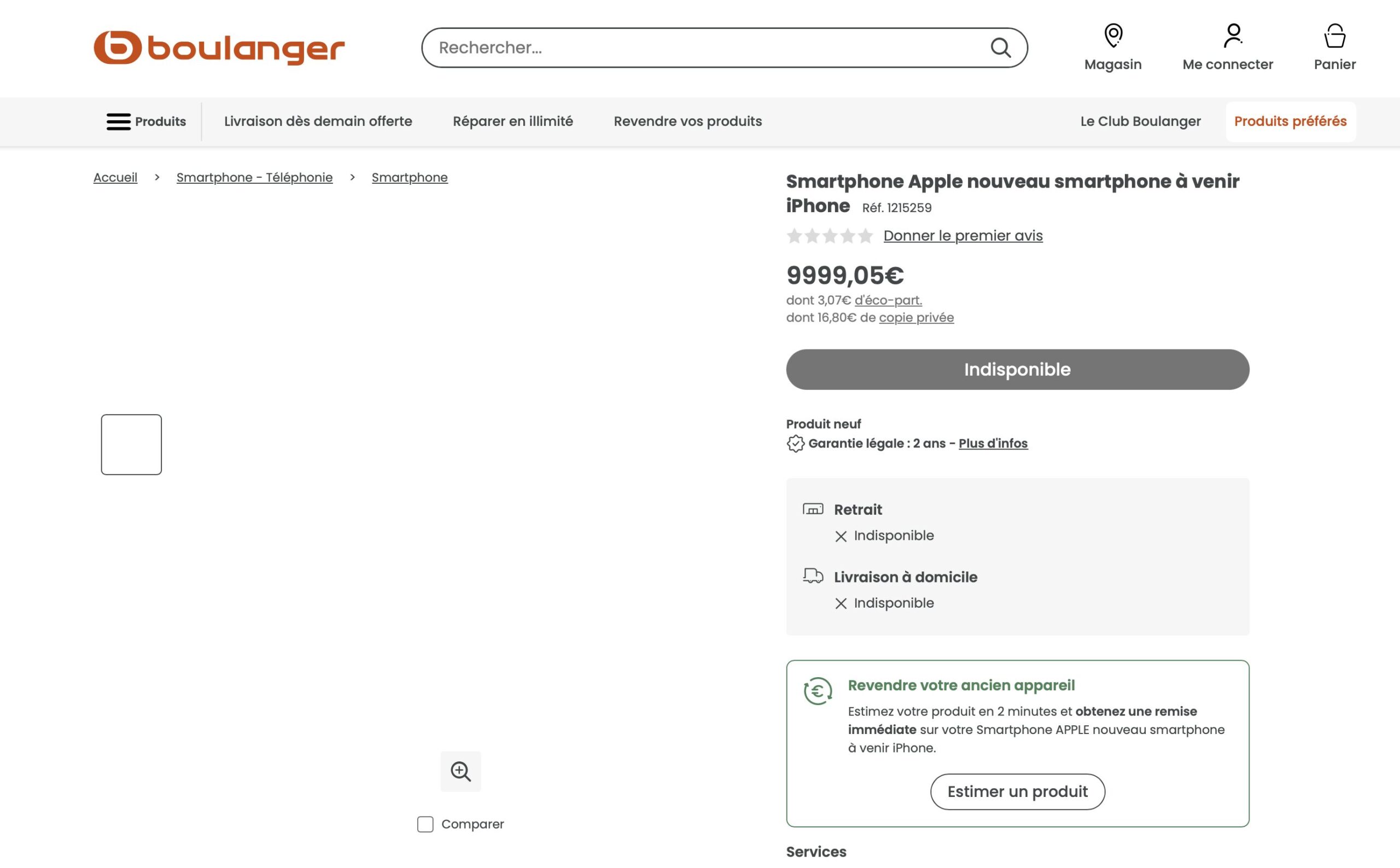Screen dimensions: 1400x868
Task: Click the search magnifier icon
Action: (x=1000, y=48)
